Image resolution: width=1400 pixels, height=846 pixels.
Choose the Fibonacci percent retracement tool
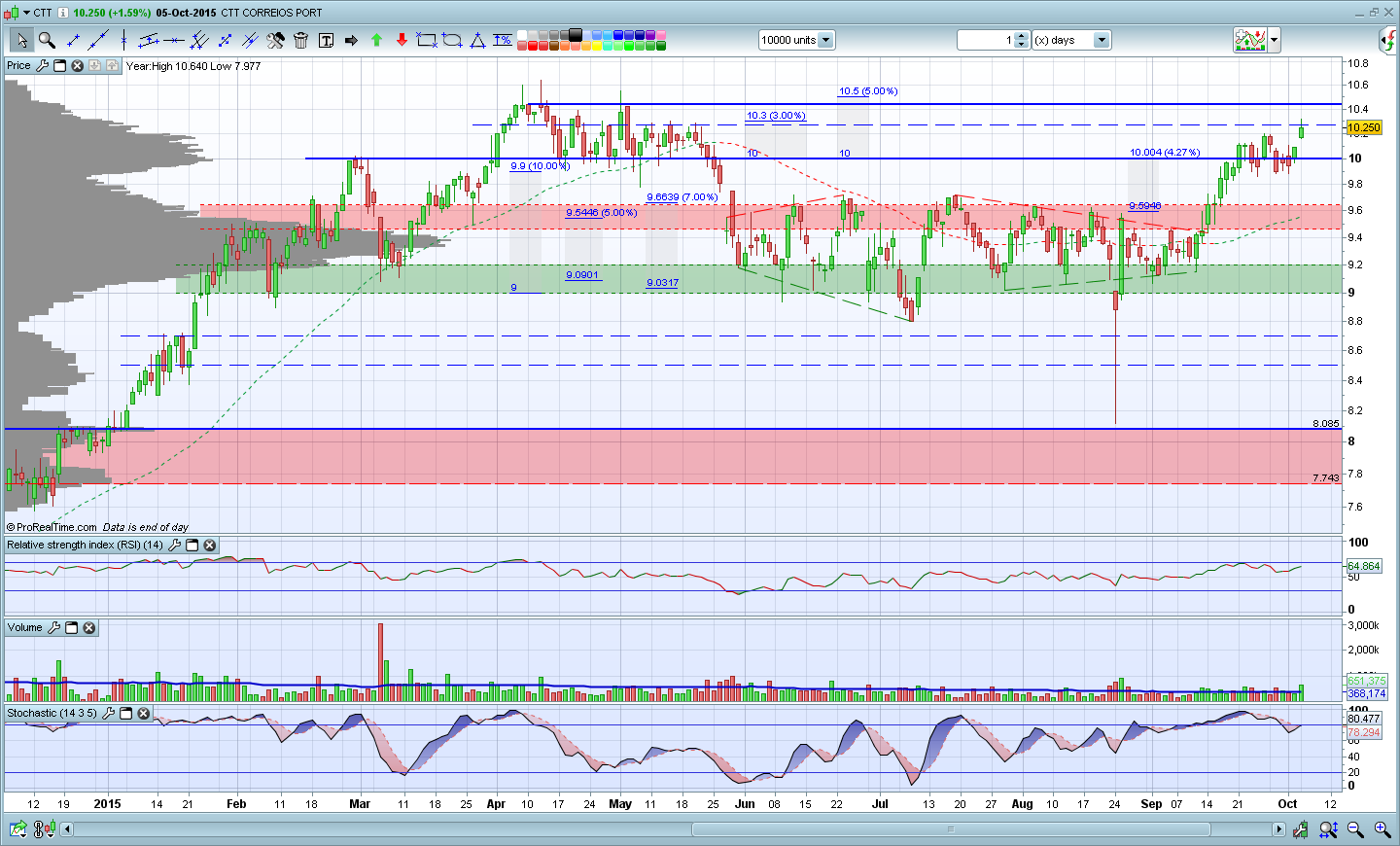coord(502,40)
